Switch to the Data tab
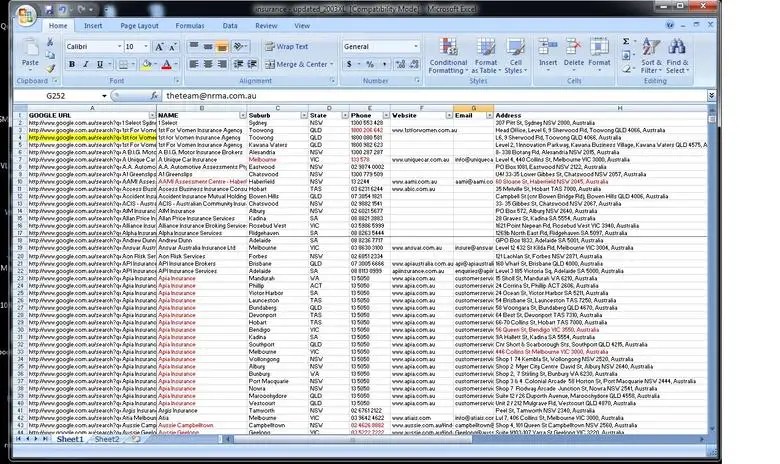This screenshot has height=464, width=780. [230, 25]
